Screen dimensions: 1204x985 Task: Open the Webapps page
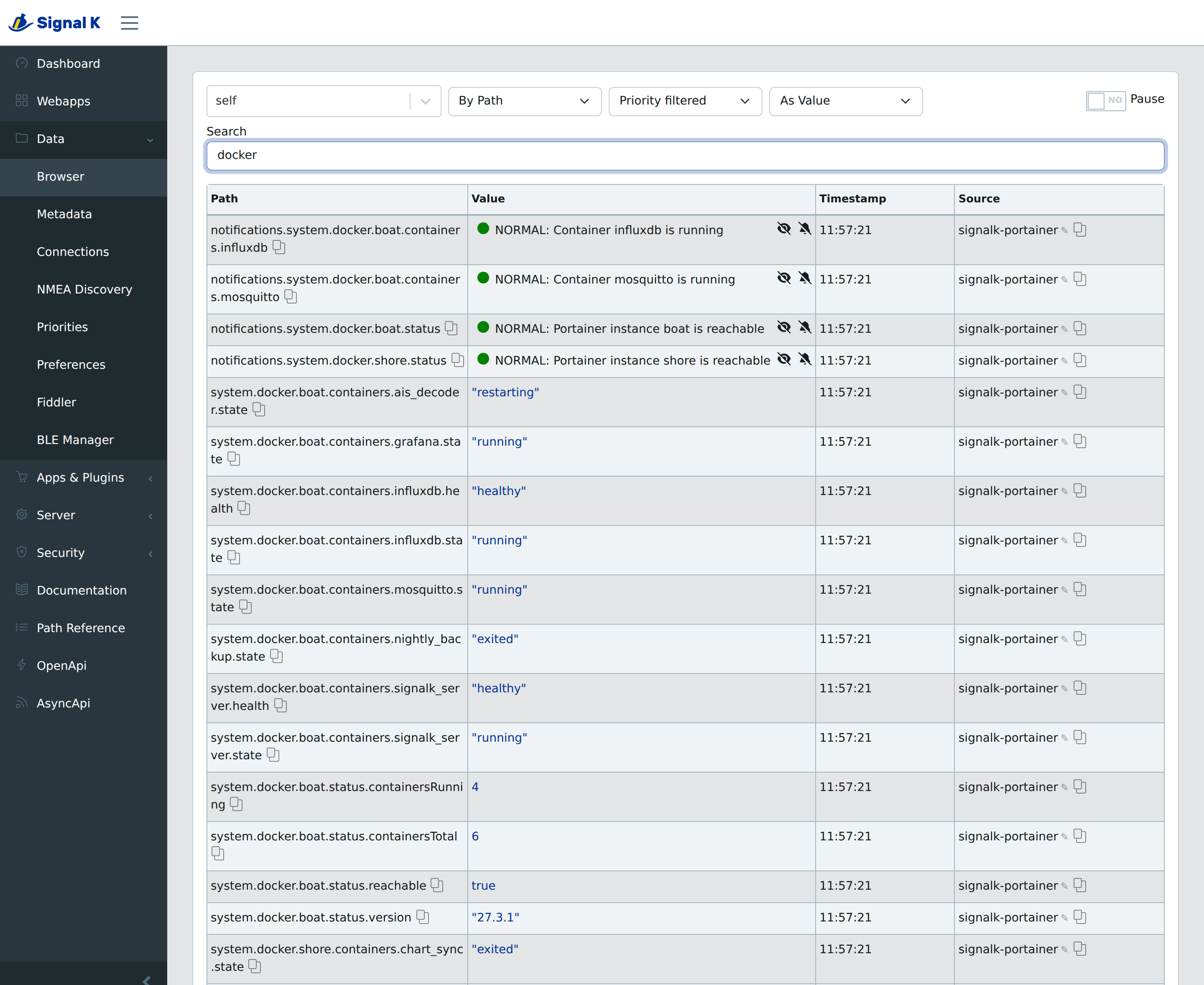click(x=84, y=101)
